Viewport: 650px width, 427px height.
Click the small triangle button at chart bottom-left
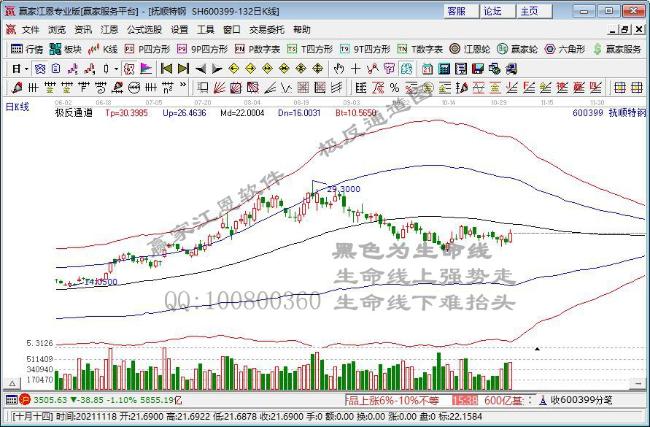point(12,383)
